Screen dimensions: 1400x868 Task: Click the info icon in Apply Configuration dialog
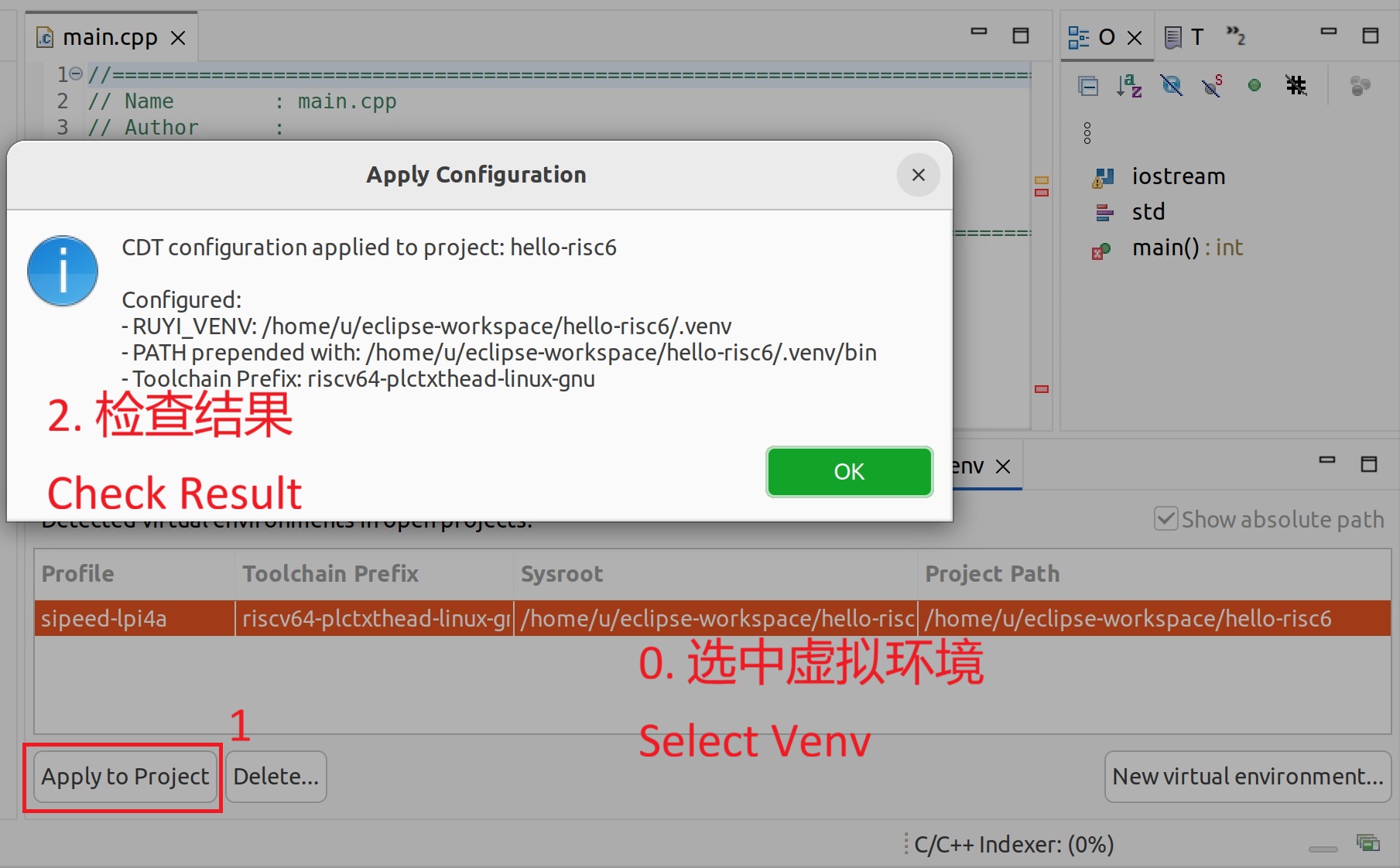(x=62, y=271)
